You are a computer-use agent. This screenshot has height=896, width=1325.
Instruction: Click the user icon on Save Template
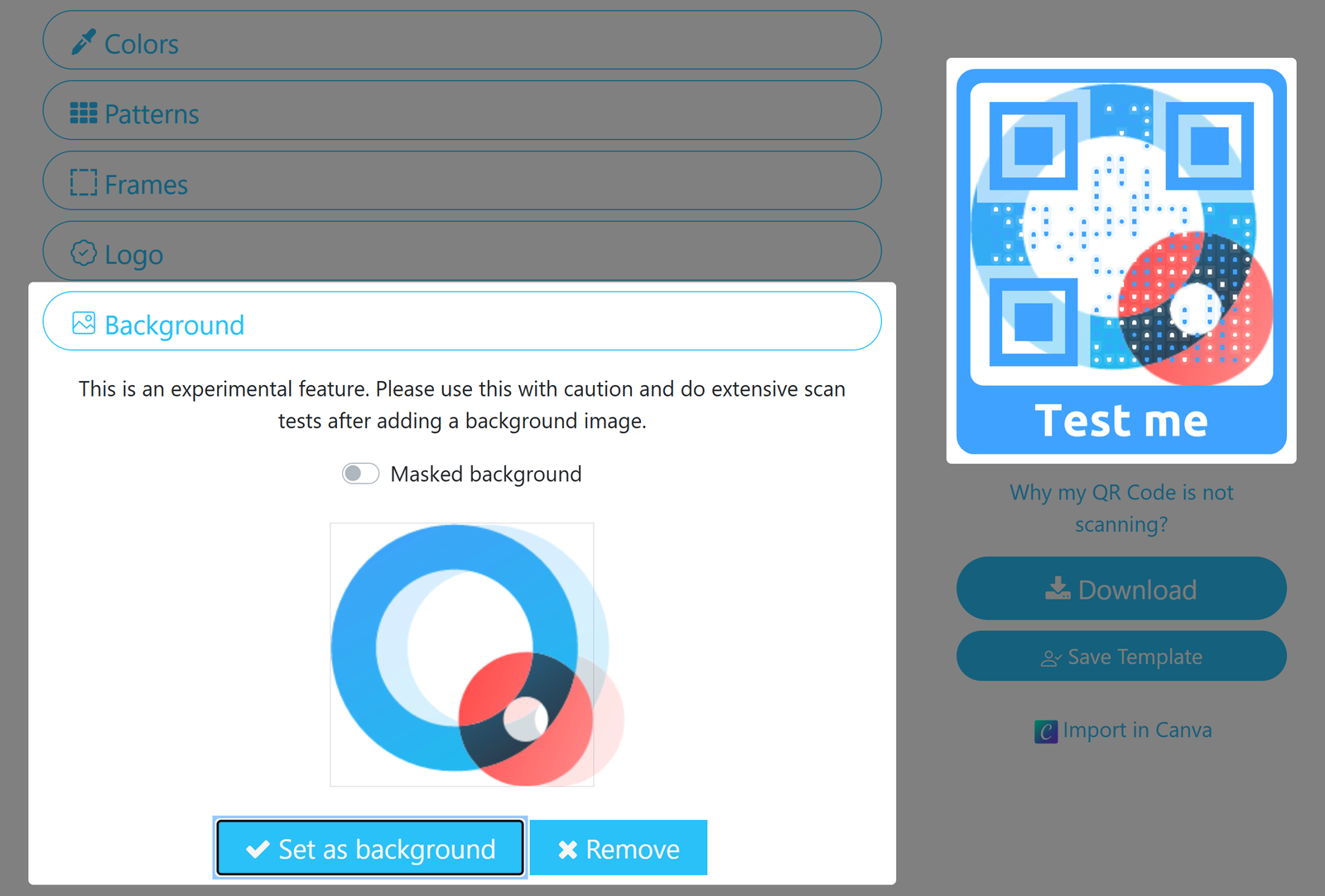point(1051,658)
